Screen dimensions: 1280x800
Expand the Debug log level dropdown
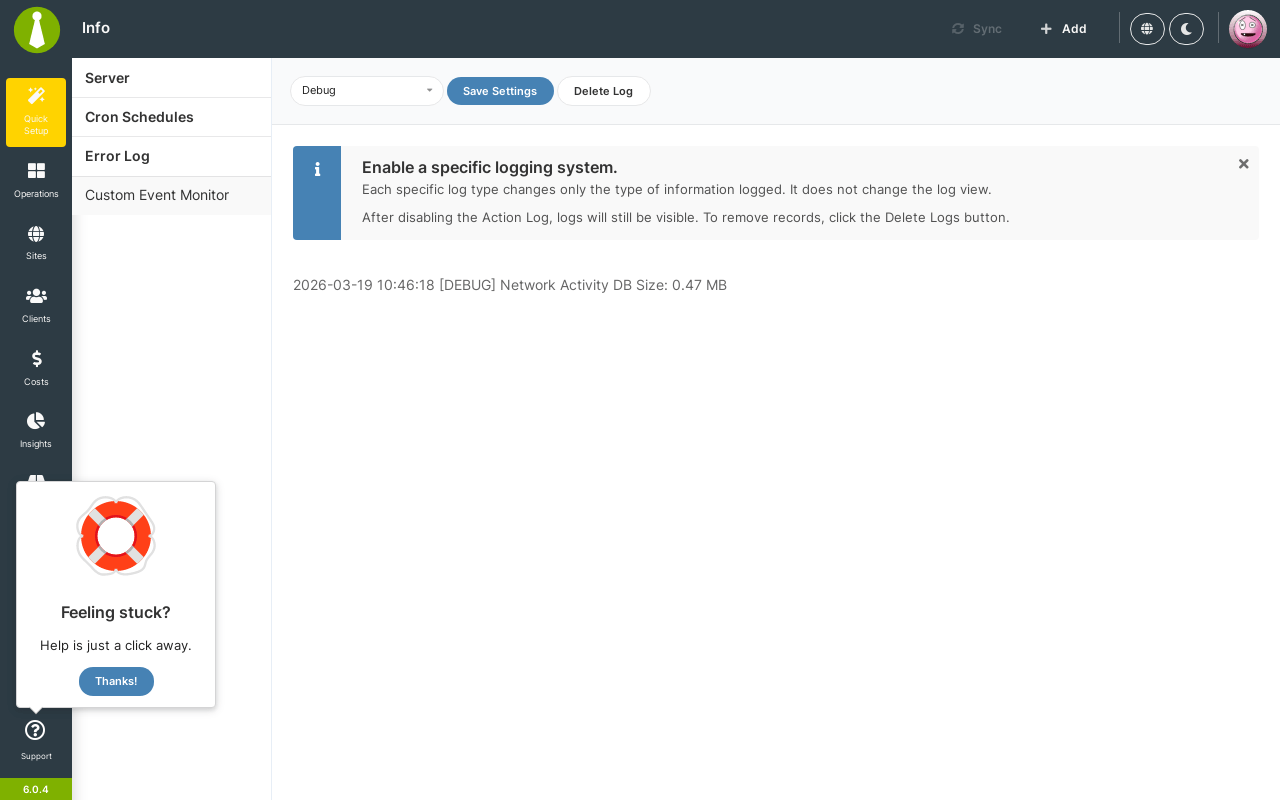point(366,91)
